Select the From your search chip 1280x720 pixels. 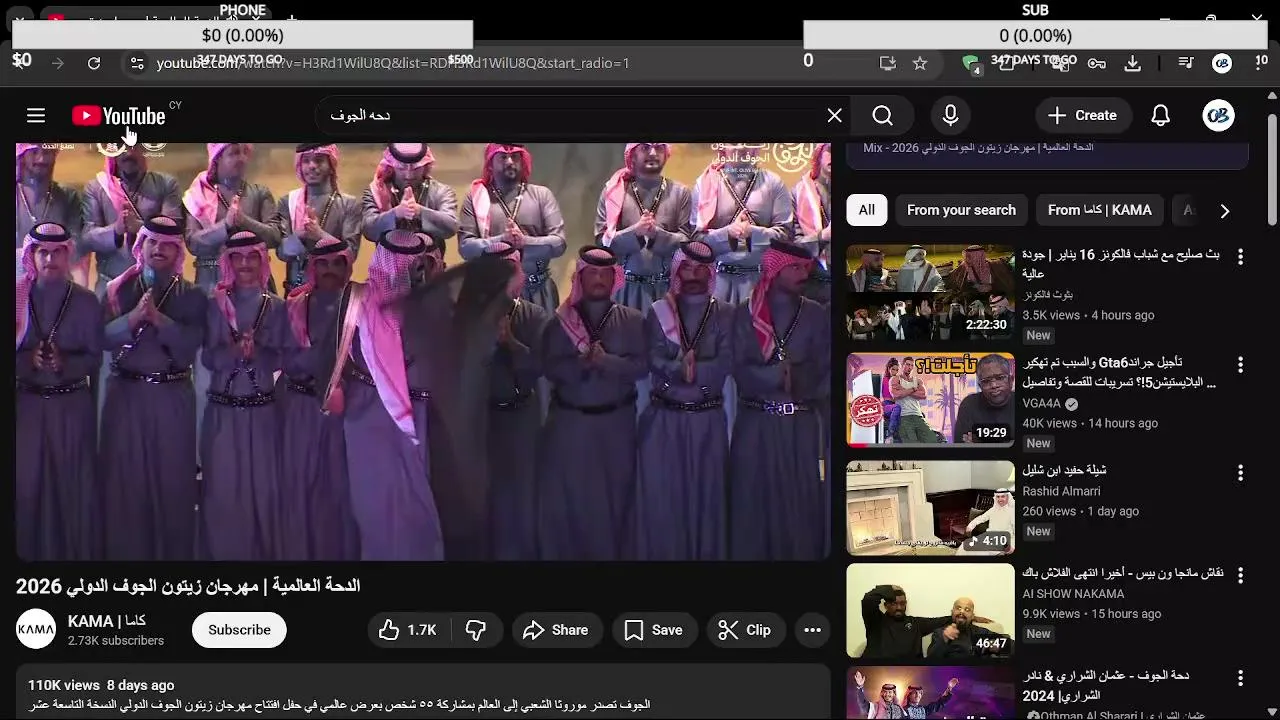click(x=961, y=210)
